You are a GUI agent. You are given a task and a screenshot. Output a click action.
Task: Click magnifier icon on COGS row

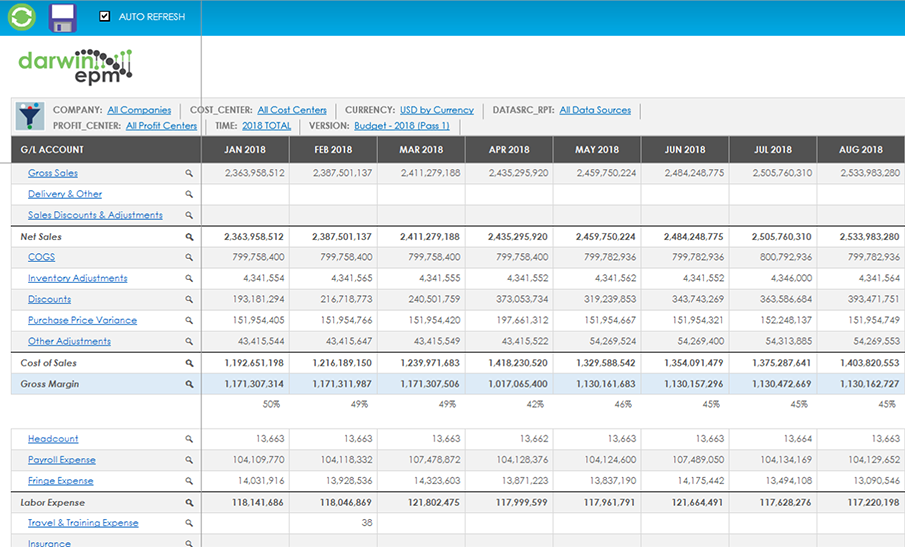[189, 257]
